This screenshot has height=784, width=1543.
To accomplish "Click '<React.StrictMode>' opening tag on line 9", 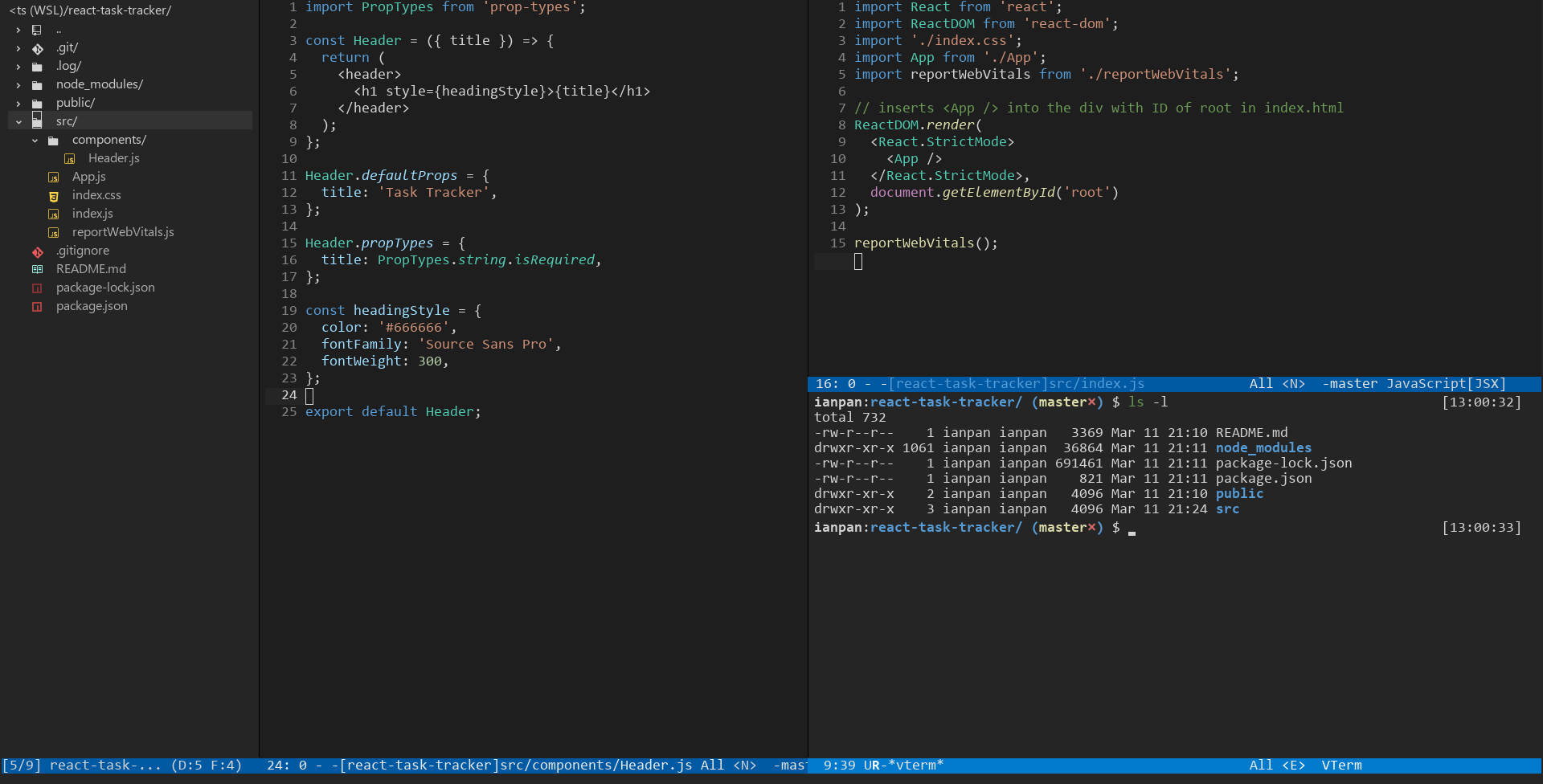I will coord(942,142).
